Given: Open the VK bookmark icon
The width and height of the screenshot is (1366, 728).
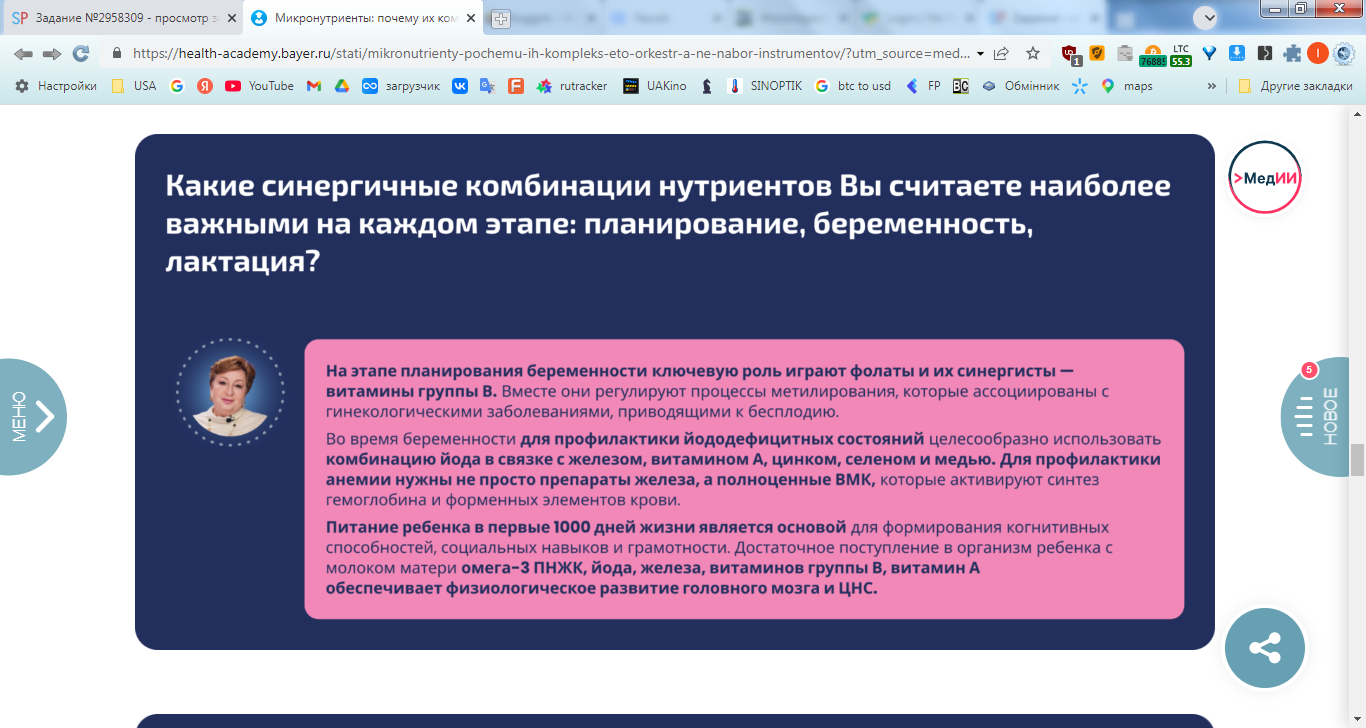Looking at the screenshot, I should 460,86.
